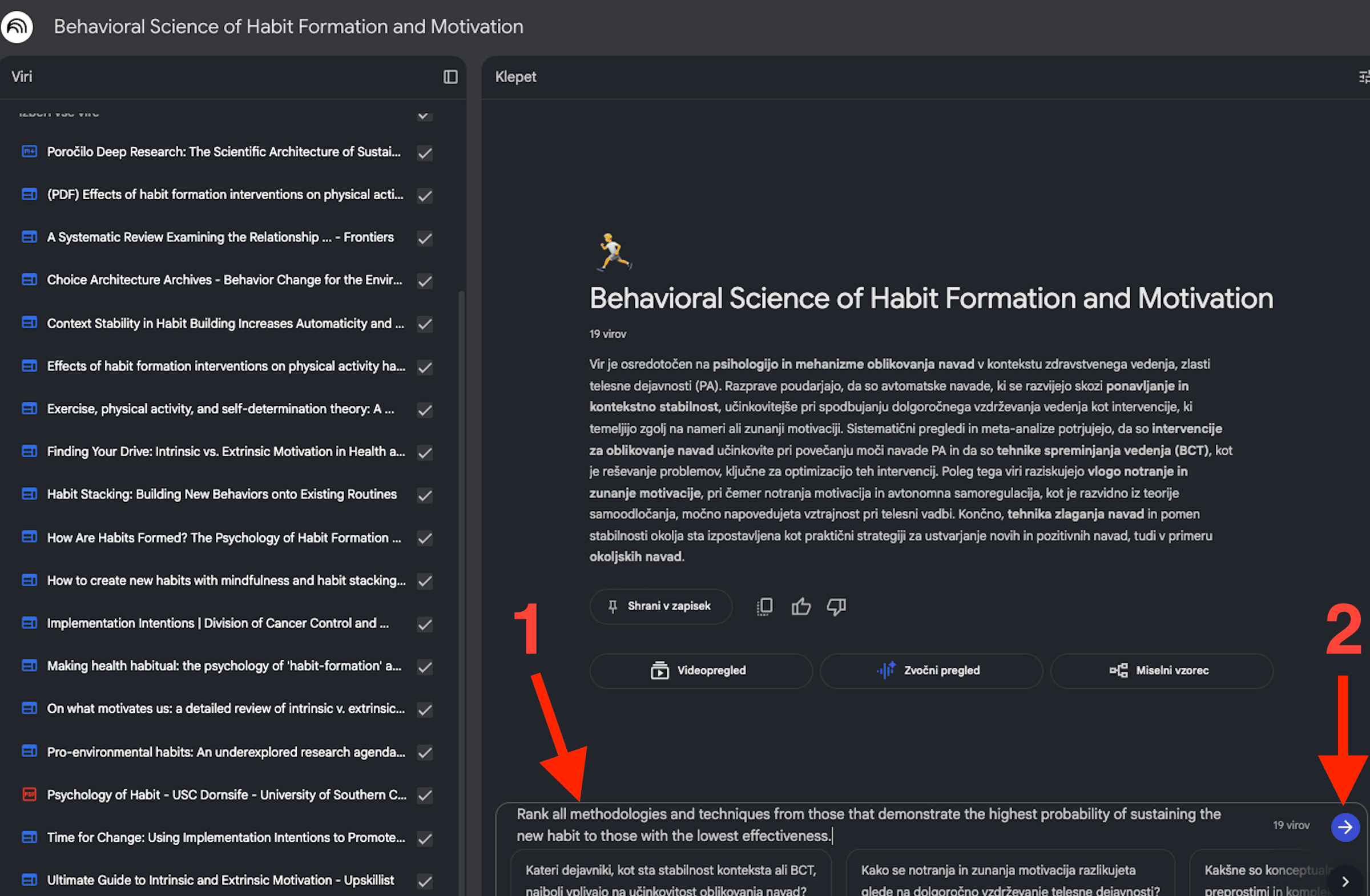Screen dimensions: 1370x896
Task: Save summary with Shrani v zapisek
Action: click(660, 606)
